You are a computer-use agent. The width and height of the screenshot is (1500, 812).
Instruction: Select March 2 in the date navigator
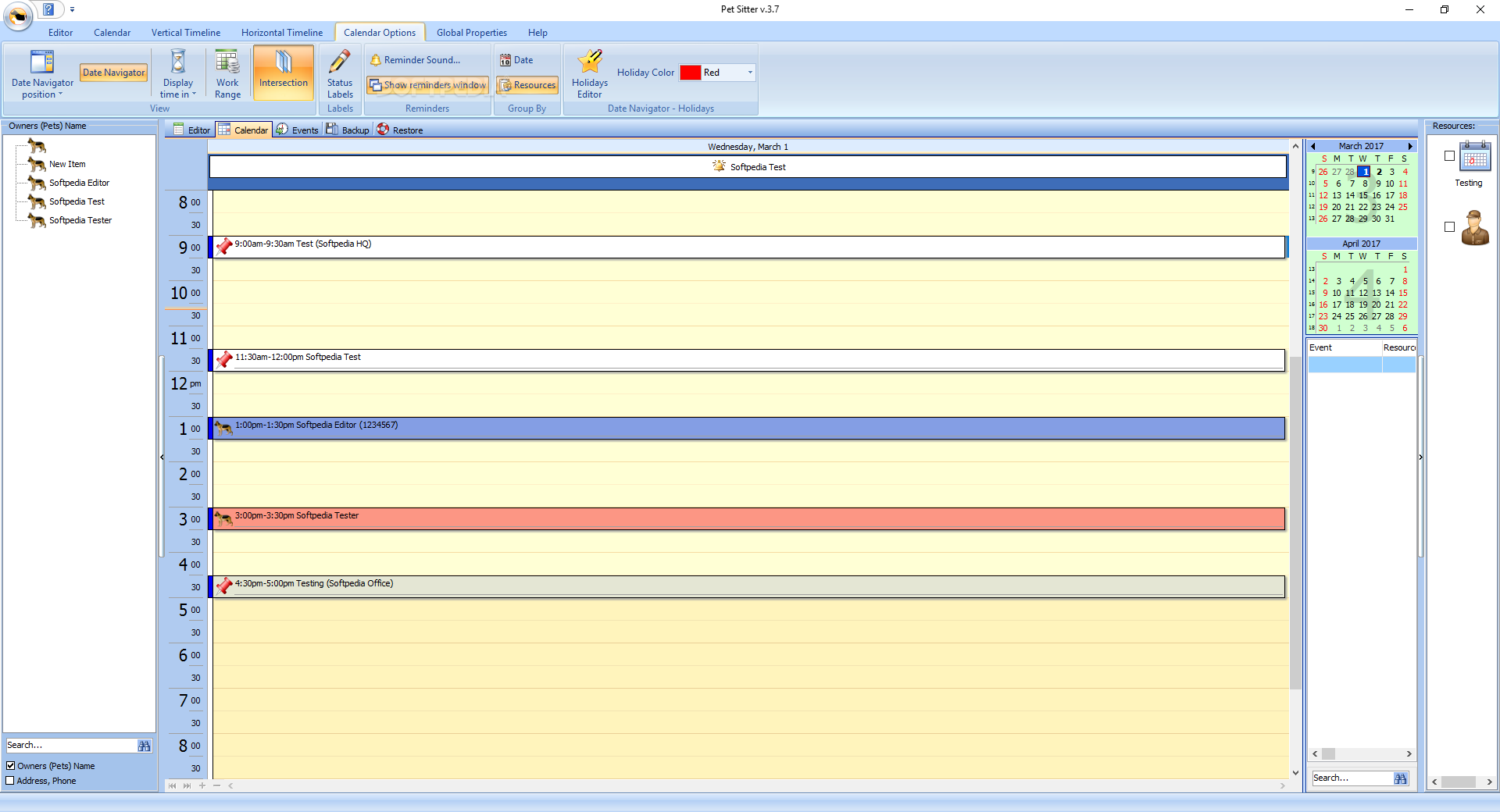pos(1379,172)
